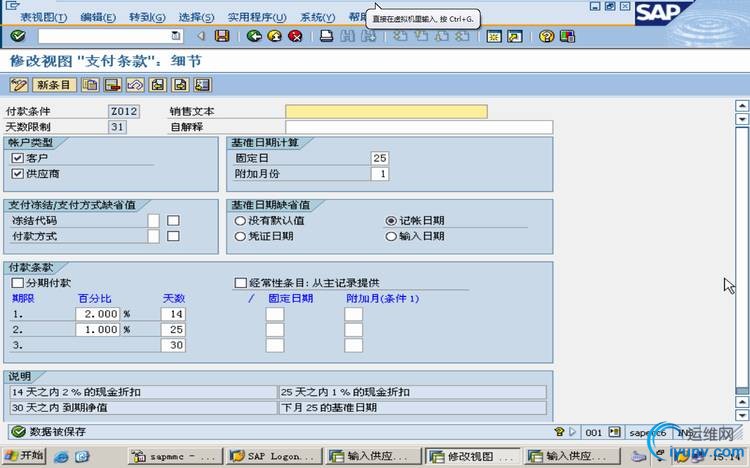Screen dimensions: 750x468
Task: Open the command field history dropdown
Action: point(176,36)
